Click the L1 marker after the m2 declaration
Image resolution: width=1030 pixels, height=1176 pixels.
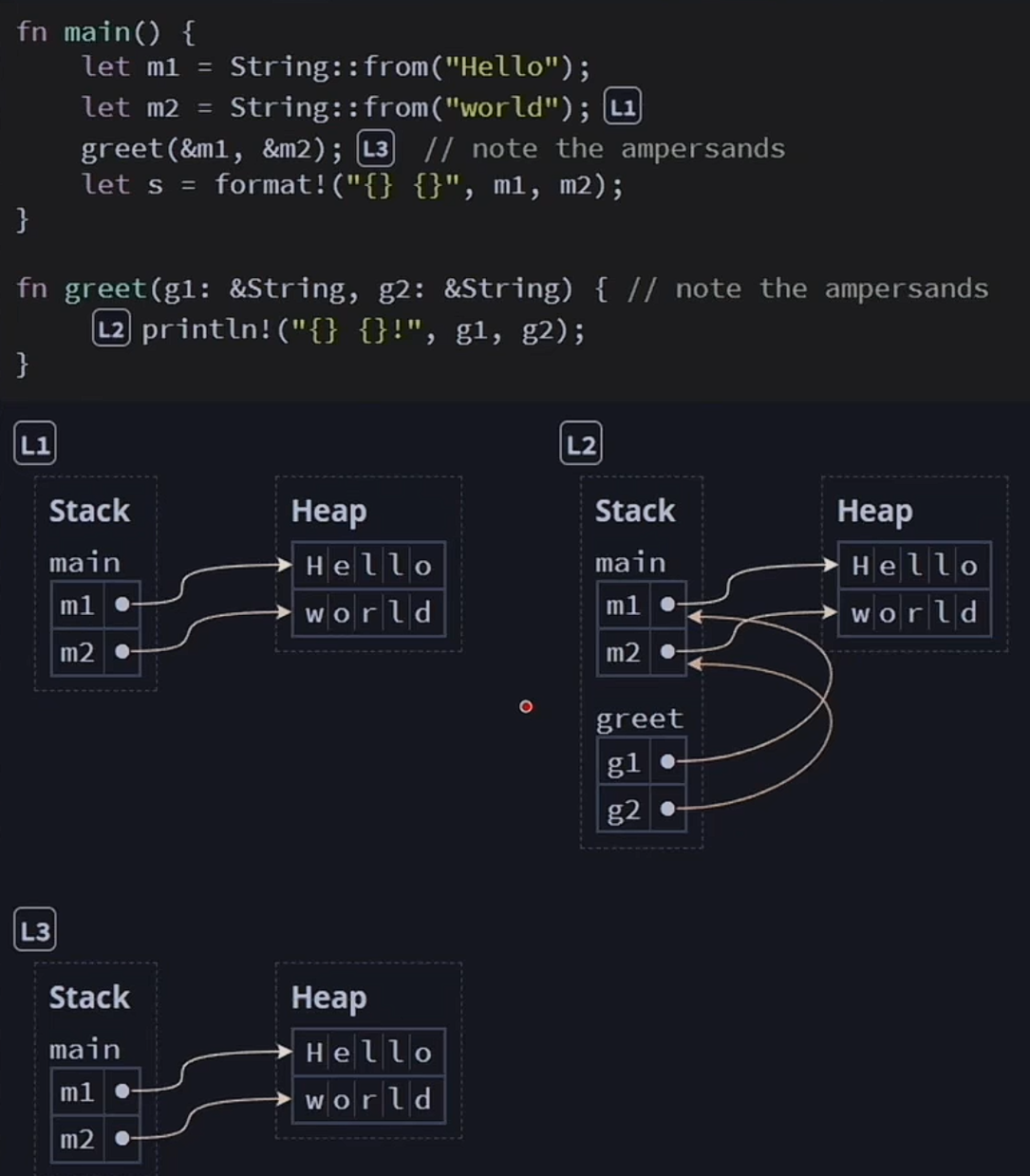[x=623, y=107]
